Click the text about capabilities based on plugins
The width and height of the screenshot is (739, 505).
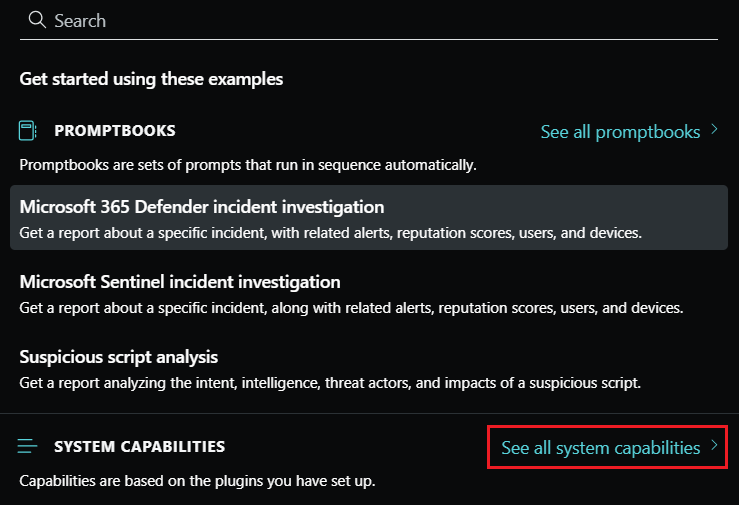click(x=197, y=481)
